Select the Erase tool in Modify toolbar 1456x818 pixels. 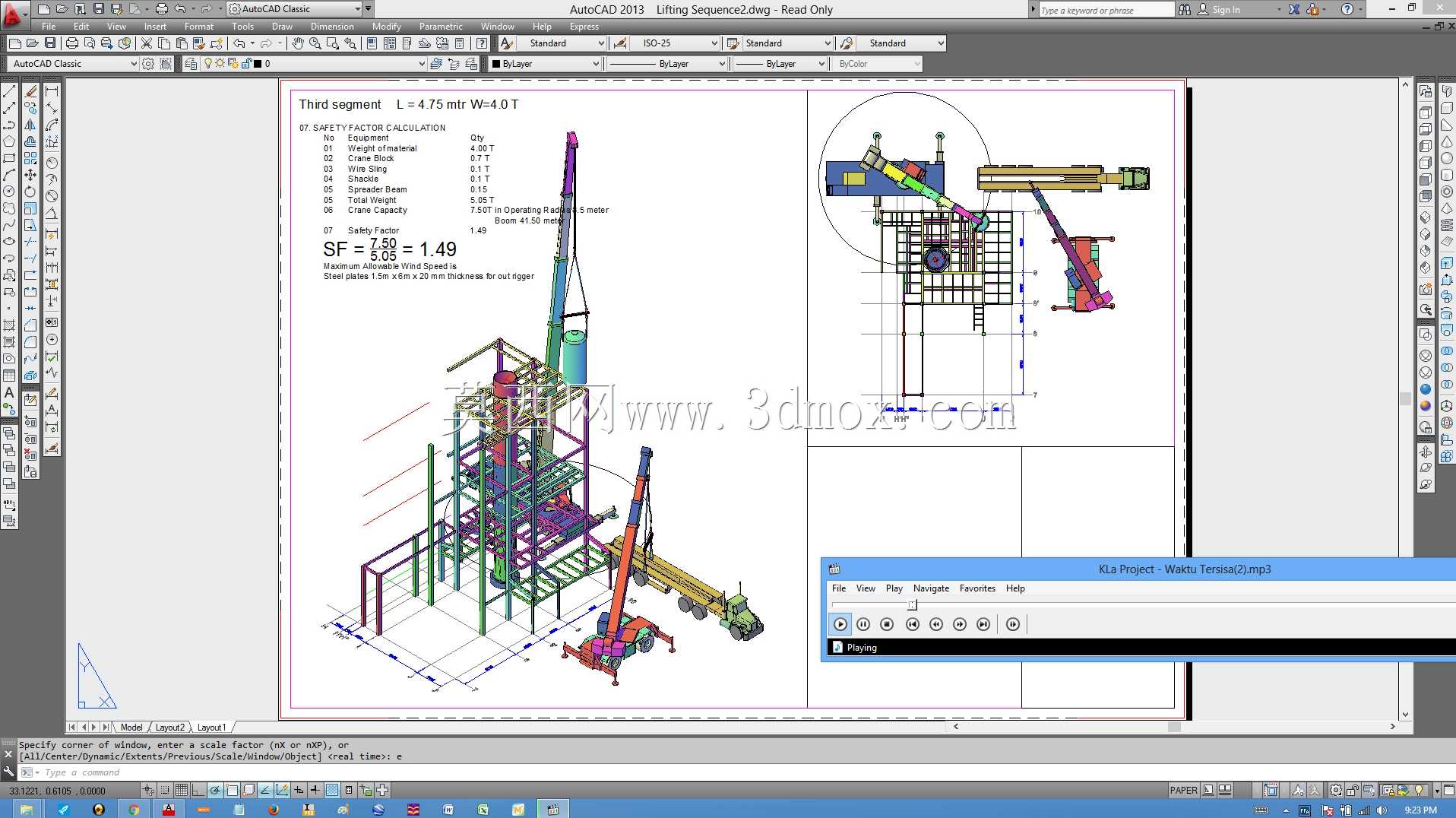tap(30, 91)
